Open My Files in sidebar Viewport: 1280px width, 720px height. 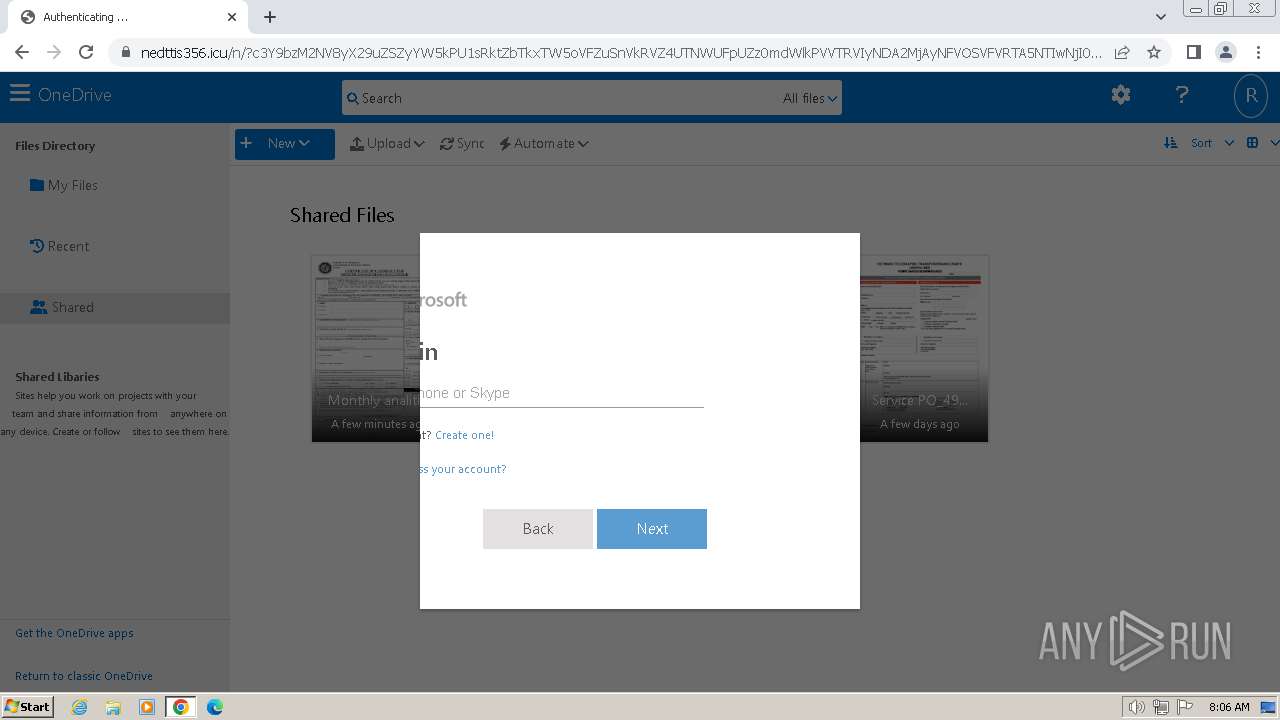[x=64, y=185]
